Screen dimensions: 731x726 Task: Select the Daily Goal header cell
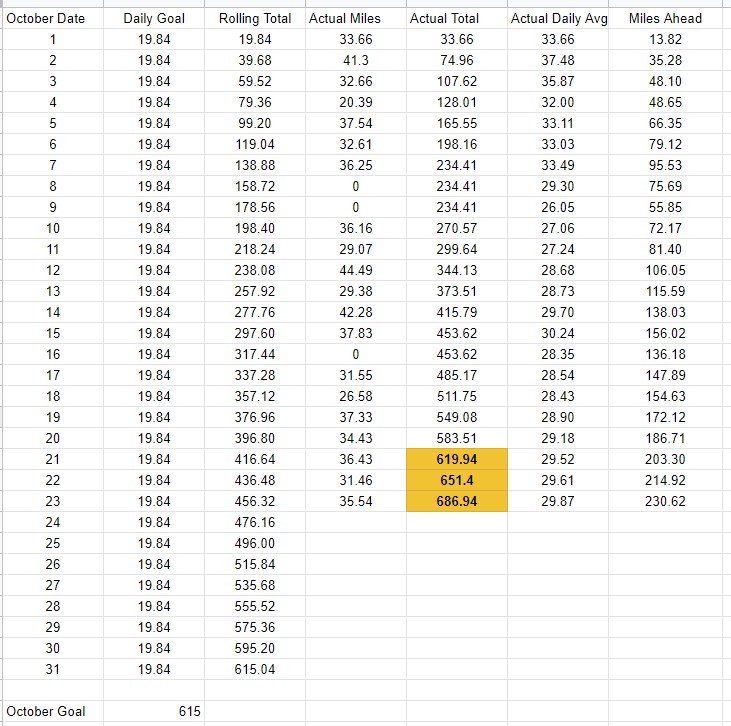(x=154, y=18)
